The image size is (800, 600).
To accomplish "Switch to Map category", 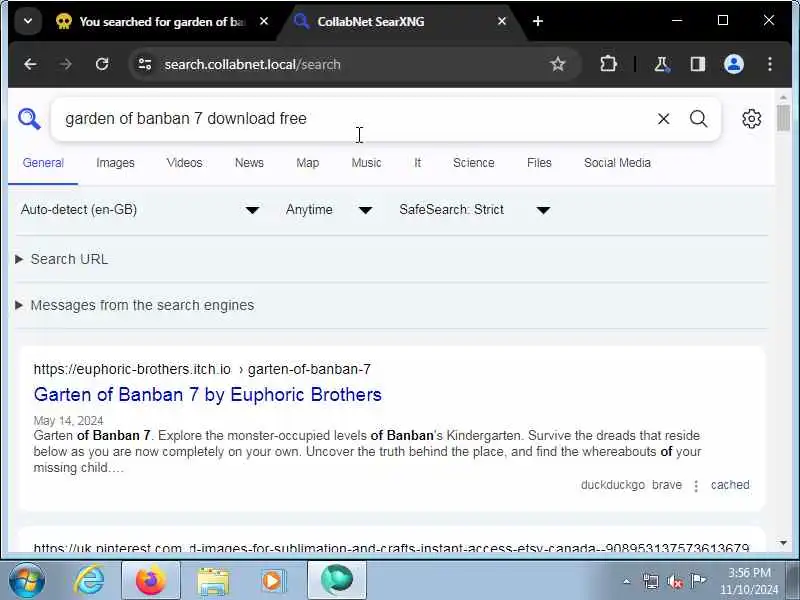I will coord(308,163).
